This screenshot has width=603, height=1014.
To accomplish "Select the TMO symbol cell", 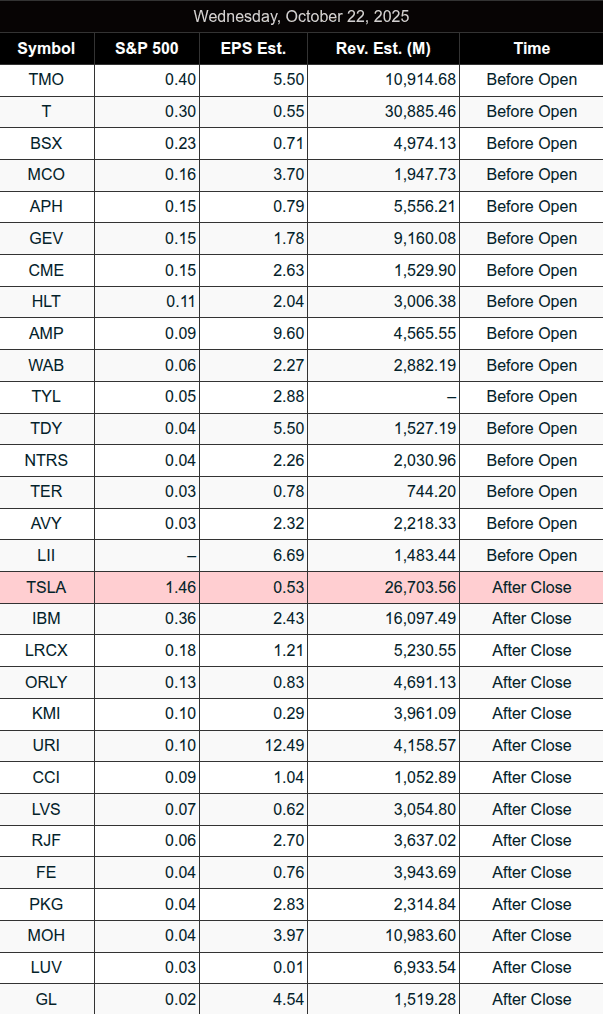I will point(47,80).
